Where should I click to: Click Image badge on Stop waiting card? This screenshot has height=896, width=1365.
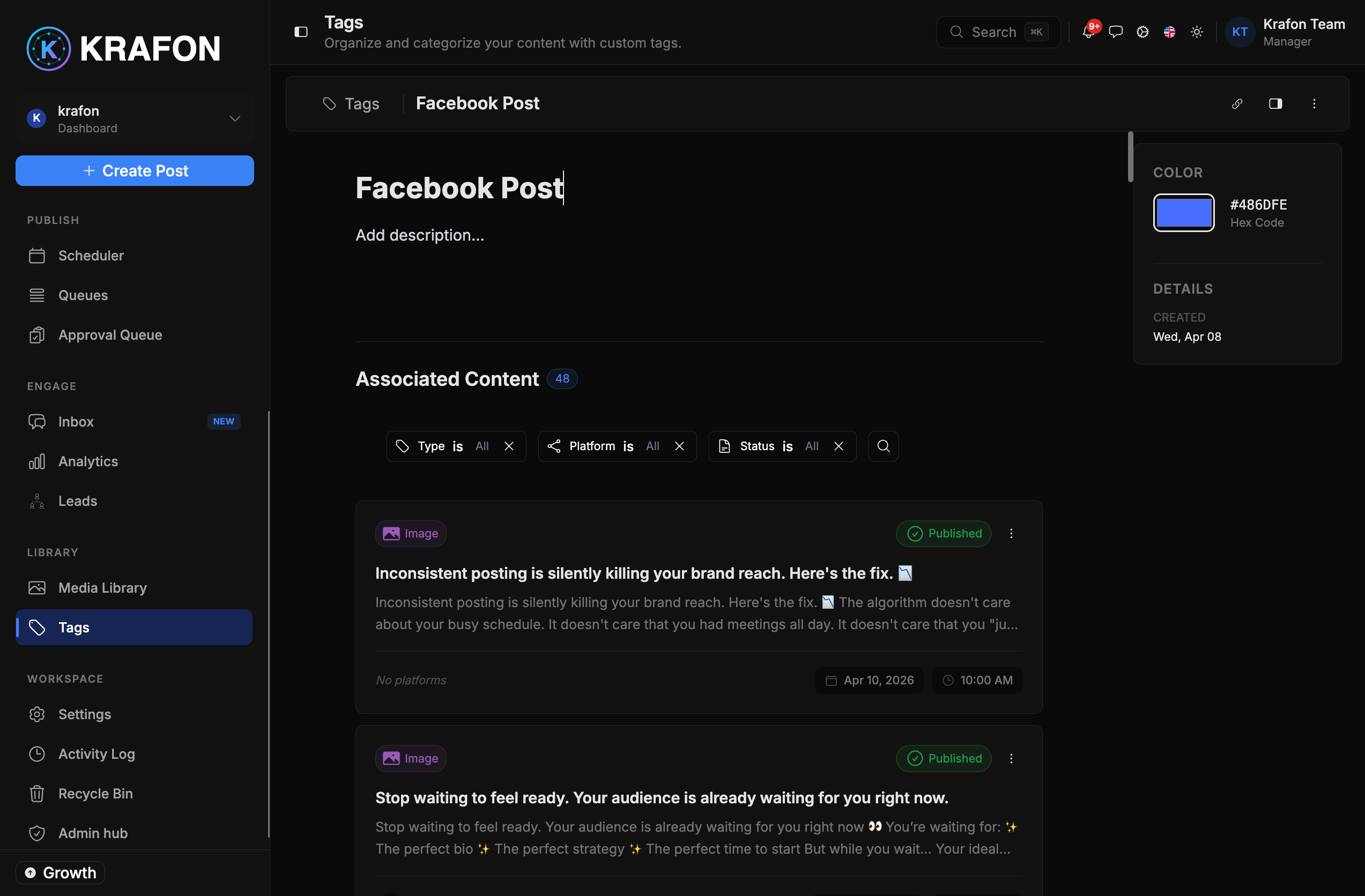point(411,758)
